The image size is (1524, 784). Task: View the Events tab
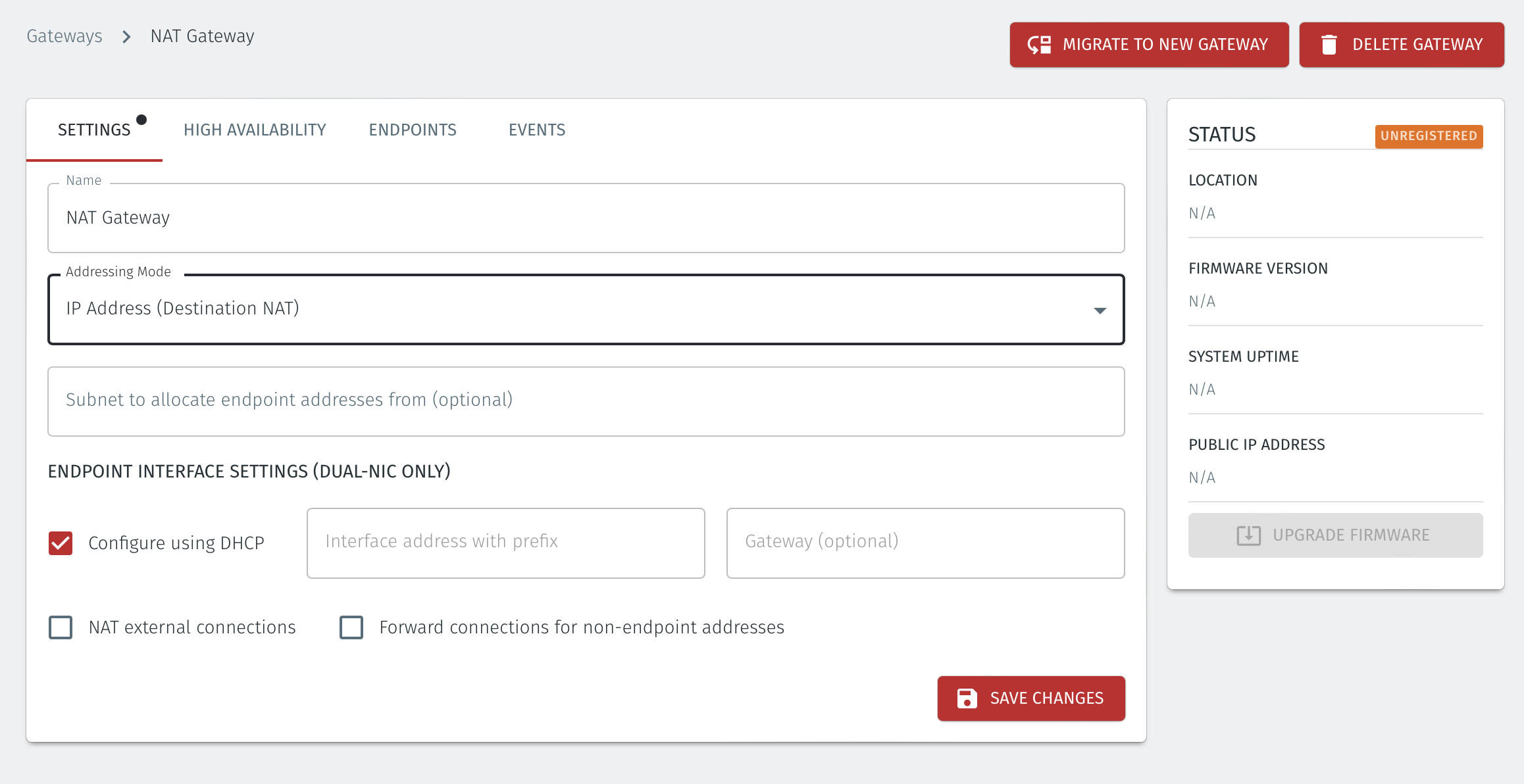coord(537,130)
